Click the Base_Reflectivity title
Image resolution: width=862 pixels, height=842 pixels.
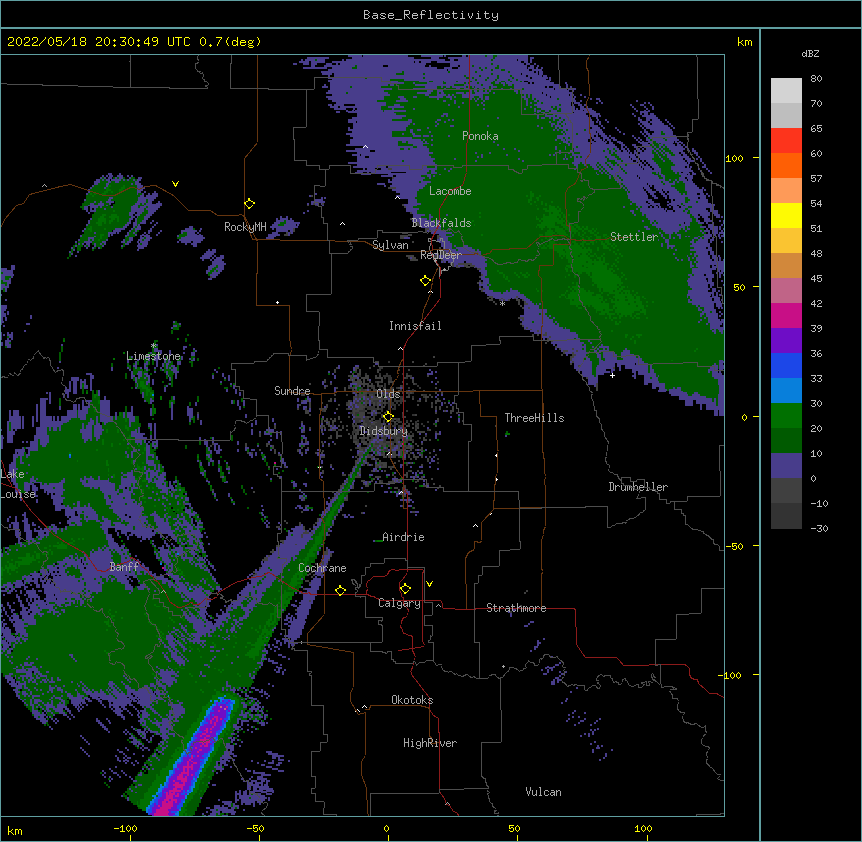pos(431,15)
